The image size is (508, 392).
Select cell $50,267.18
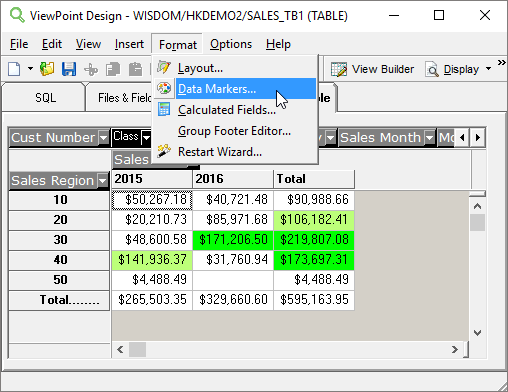click(x=152, y=200)
